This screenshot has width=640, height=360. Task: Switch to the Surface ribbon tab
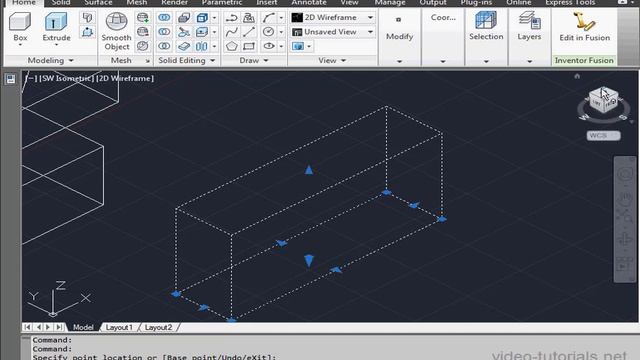[98, 3]
